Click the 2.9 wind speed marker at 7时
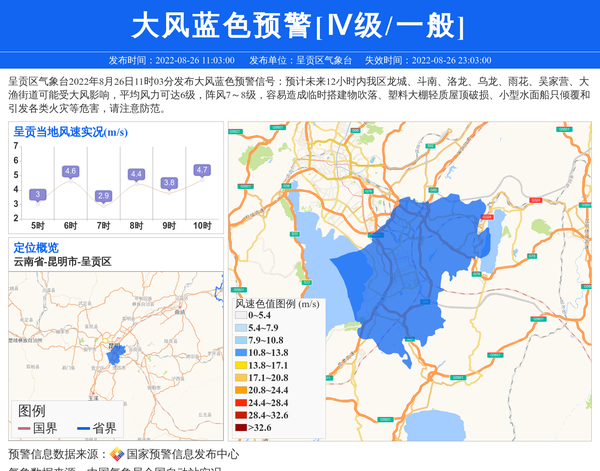This screenshot has width=600, height=471. (x=103, y=196)
